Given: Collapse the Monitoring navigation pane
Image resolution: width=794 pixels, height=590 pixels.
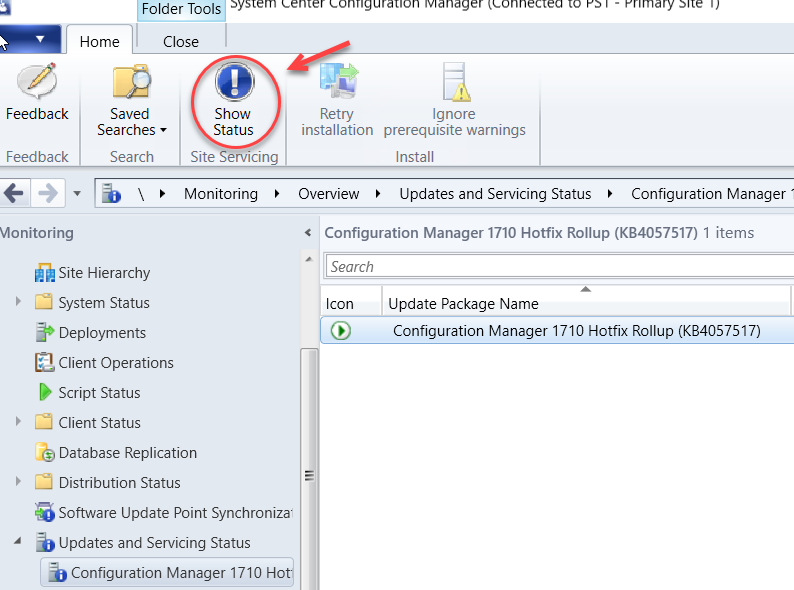Looking at the screenshot, I should (x=308, y=232).
